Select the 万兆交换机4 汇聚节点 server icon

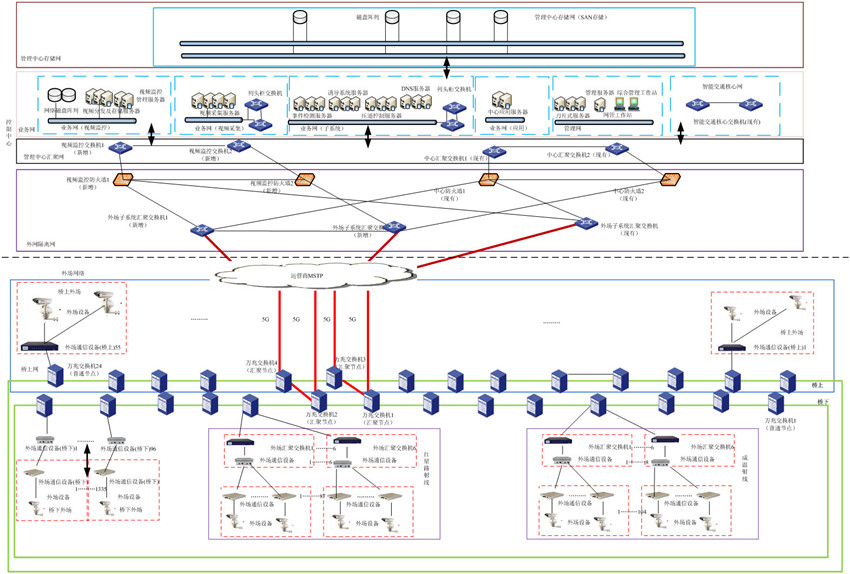coord(284,381)
